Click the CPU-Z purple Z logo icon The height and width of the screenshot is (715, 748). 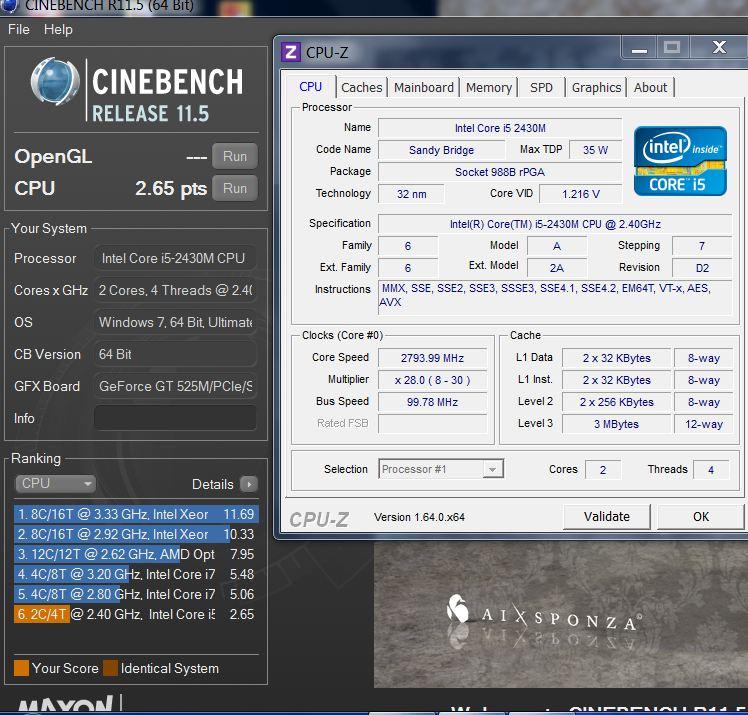pos(291,52)
